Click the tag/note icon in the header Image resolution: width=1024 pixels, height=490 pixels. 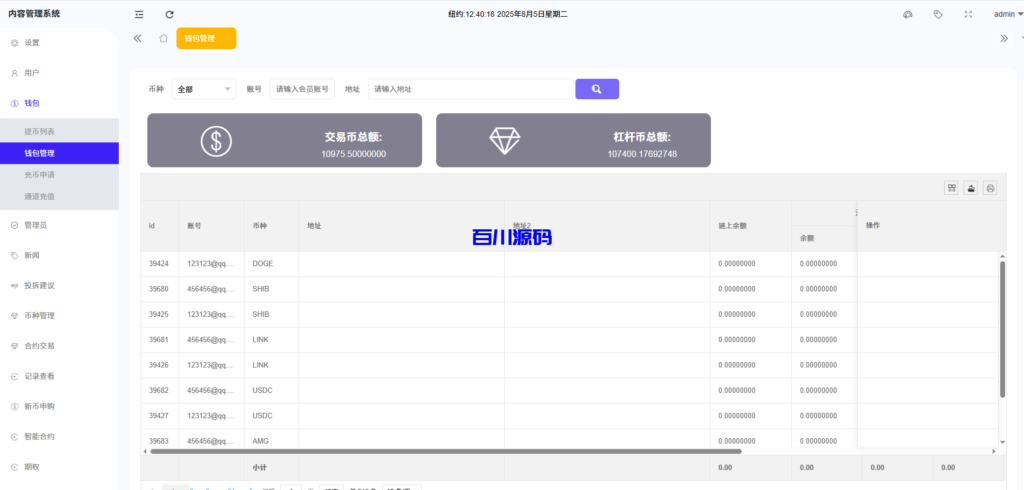[x=938, y=14]
